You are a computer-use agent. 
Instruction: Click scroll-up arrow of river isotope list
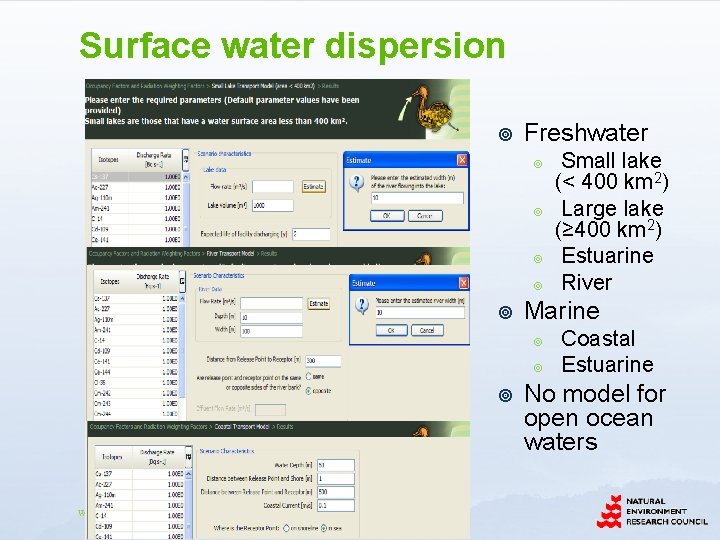(182, 298)
